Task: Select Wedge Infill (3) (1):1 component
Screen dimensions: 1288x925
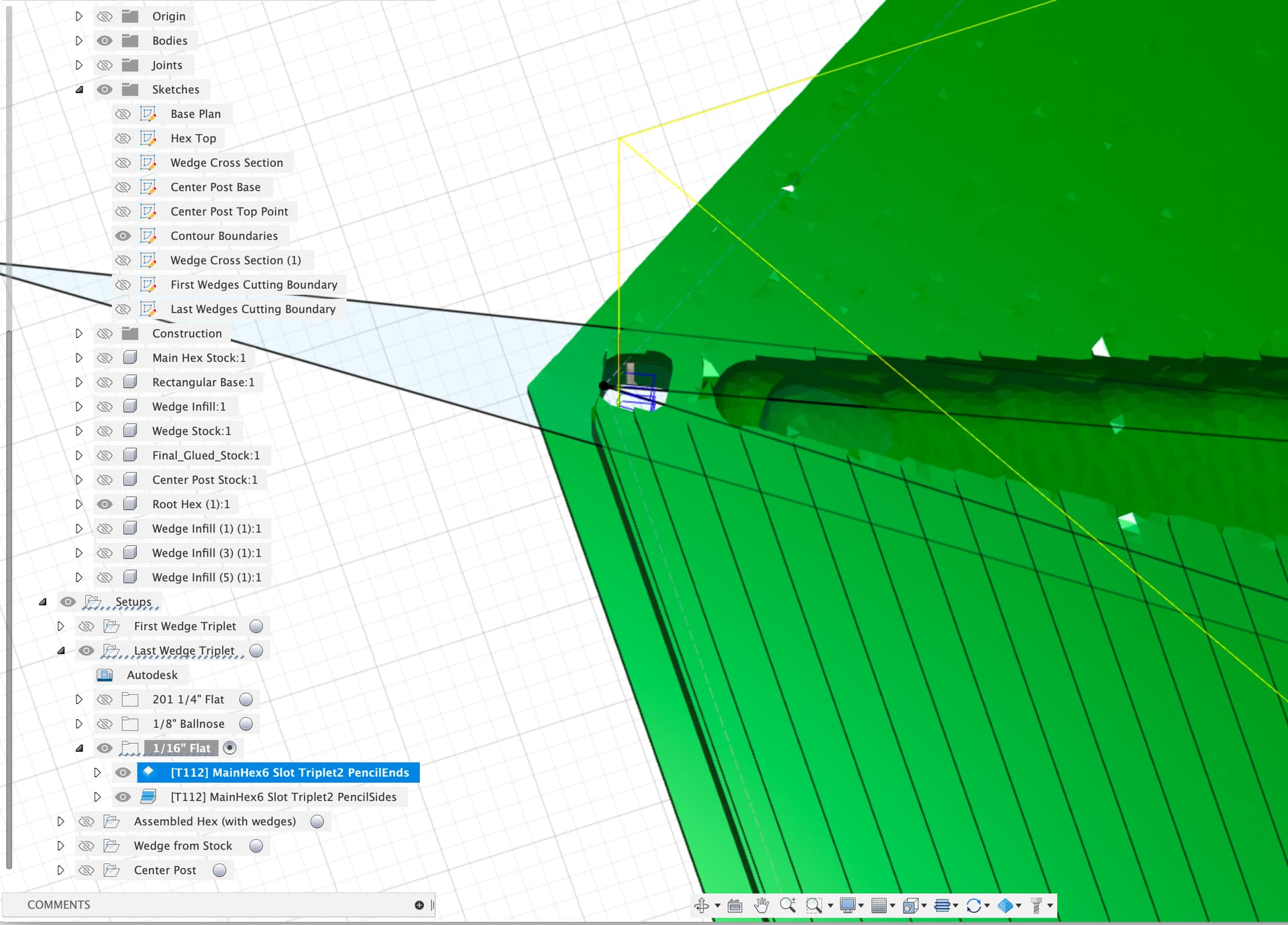Action: pyautogui.click(x=207, y=553)
